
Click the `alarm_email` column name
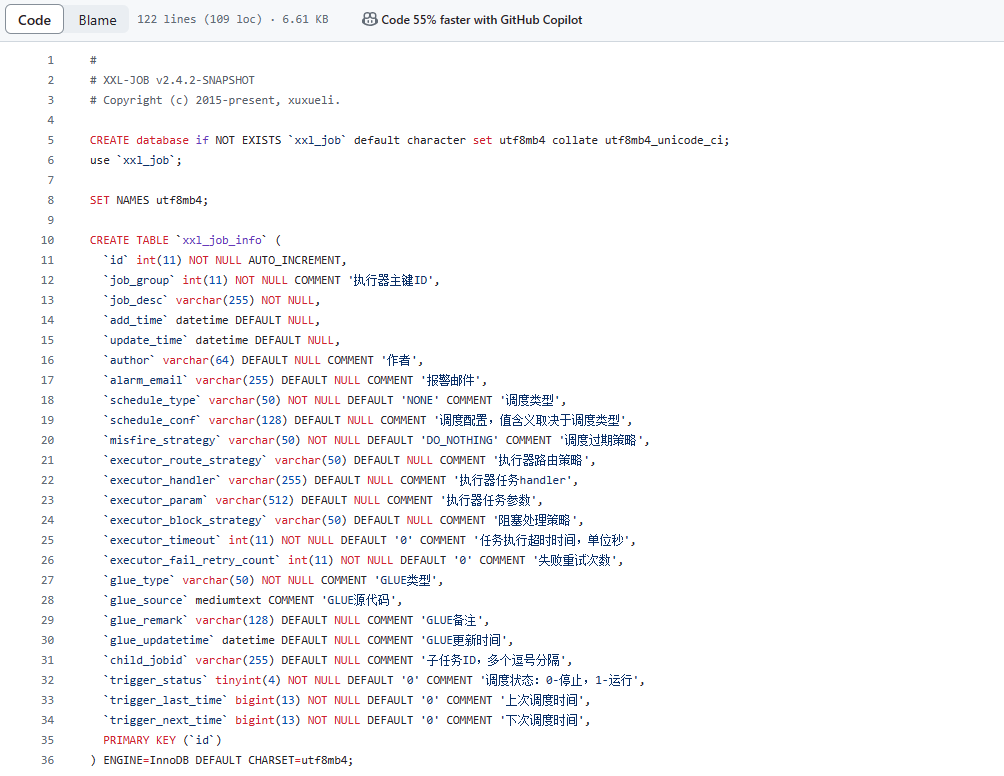(x=146, y=380)
